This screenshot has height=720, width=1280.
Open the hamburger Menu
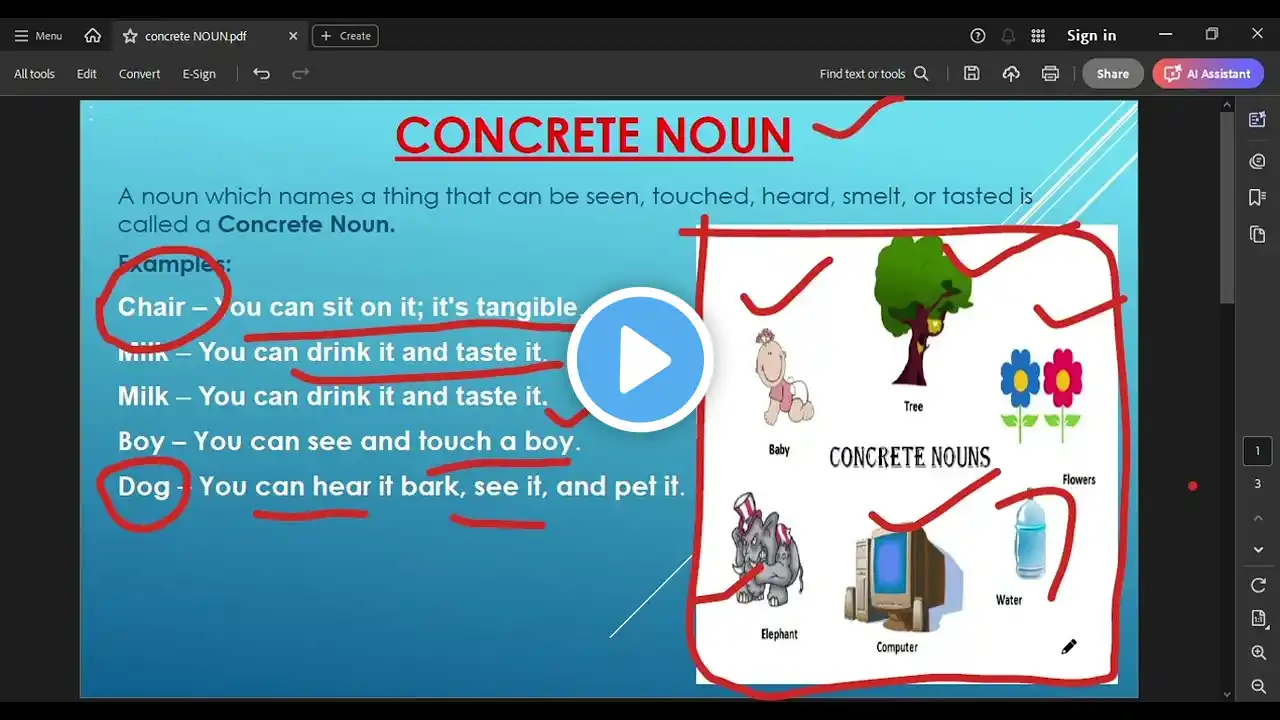[38, 36]
